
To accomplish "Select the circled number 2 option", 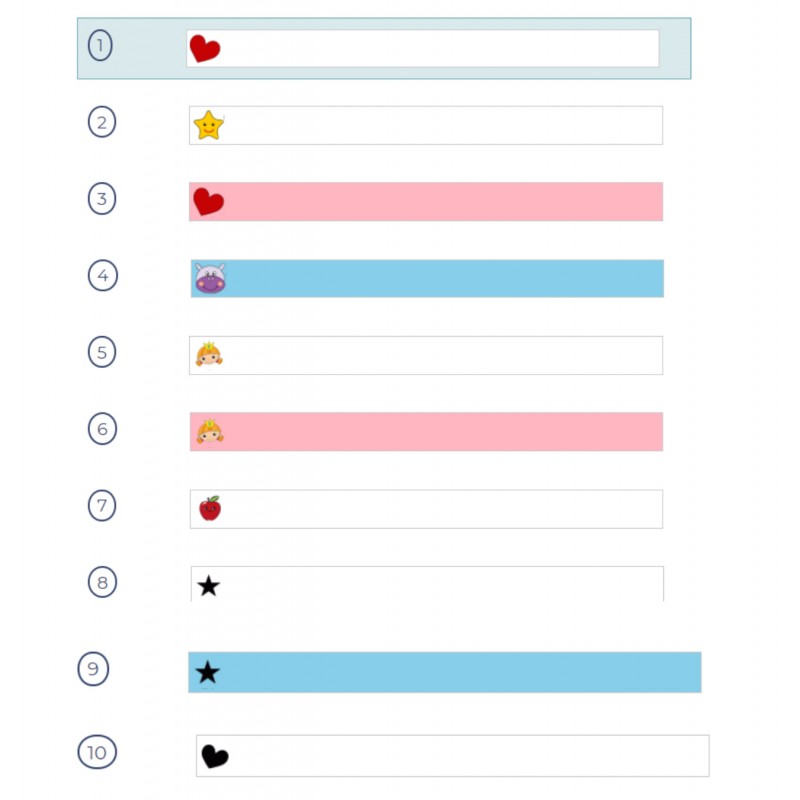I will click(102, 122).
